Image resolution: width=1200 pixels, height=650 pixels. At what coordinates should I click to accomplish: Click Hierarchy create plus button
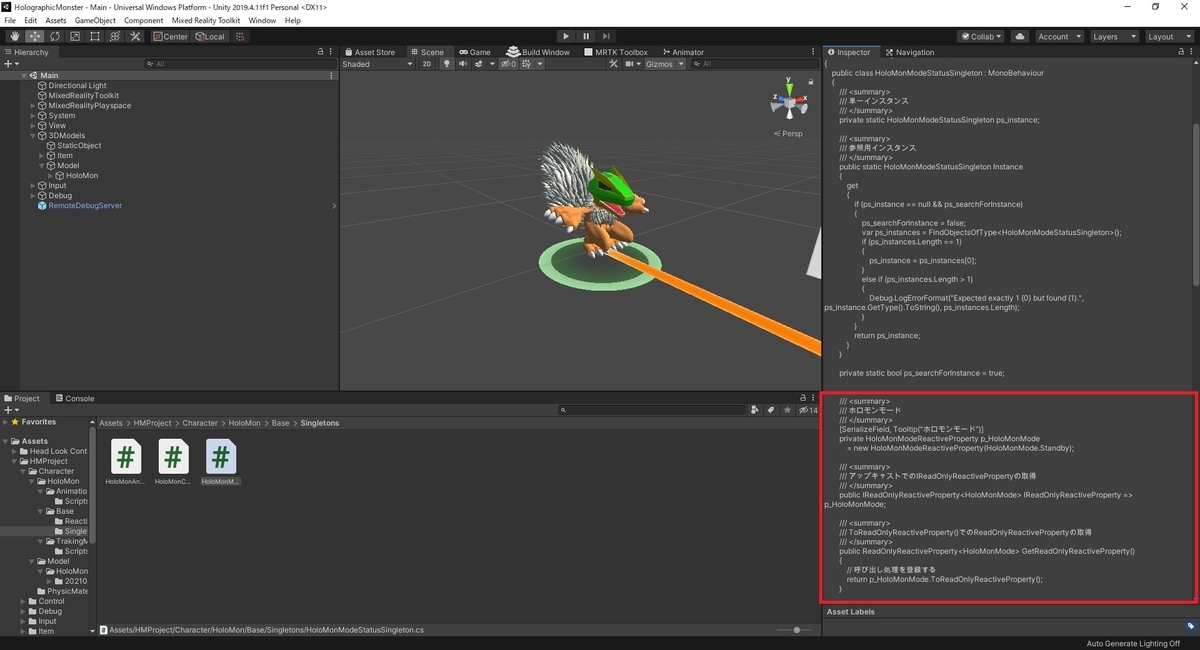pos(11,64)
